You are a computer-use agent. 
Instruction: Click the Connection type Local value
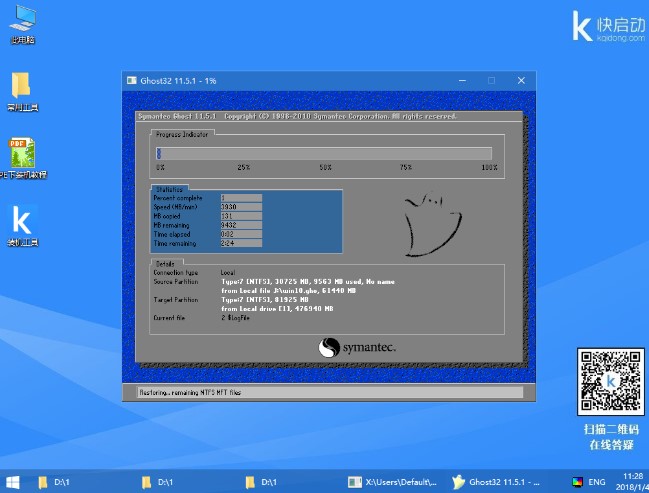pyautogui.click(x=228, y=272)
